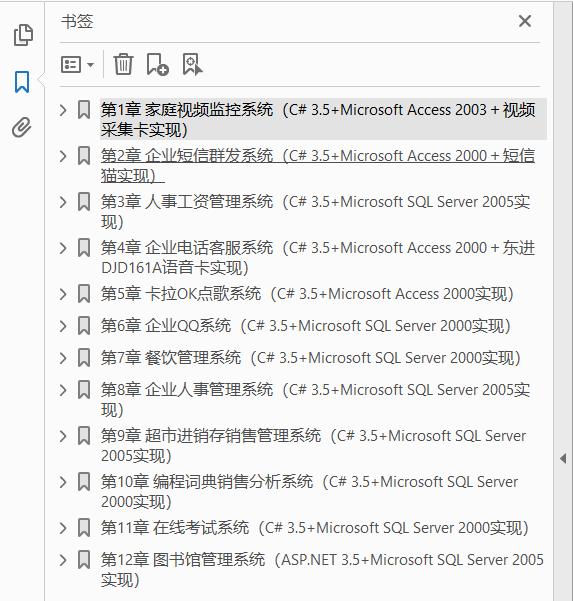Select the bookmarks panel icon in sidebar
Screen dimensions: 573x601
pos(22,82)
